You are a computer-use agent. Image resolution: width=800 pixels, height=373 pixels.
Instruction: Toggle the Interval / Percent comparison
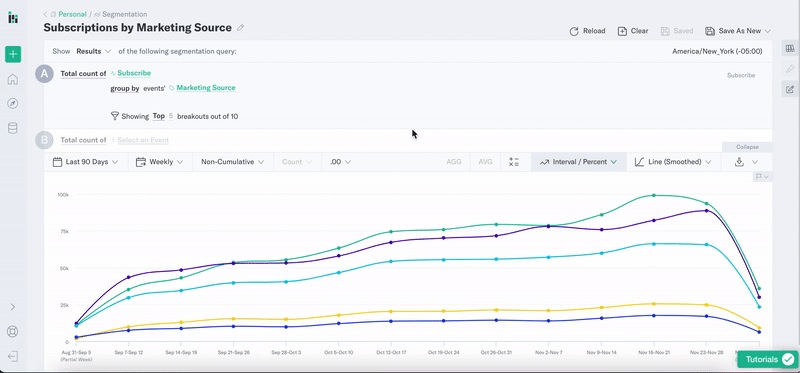click(579, 162)
